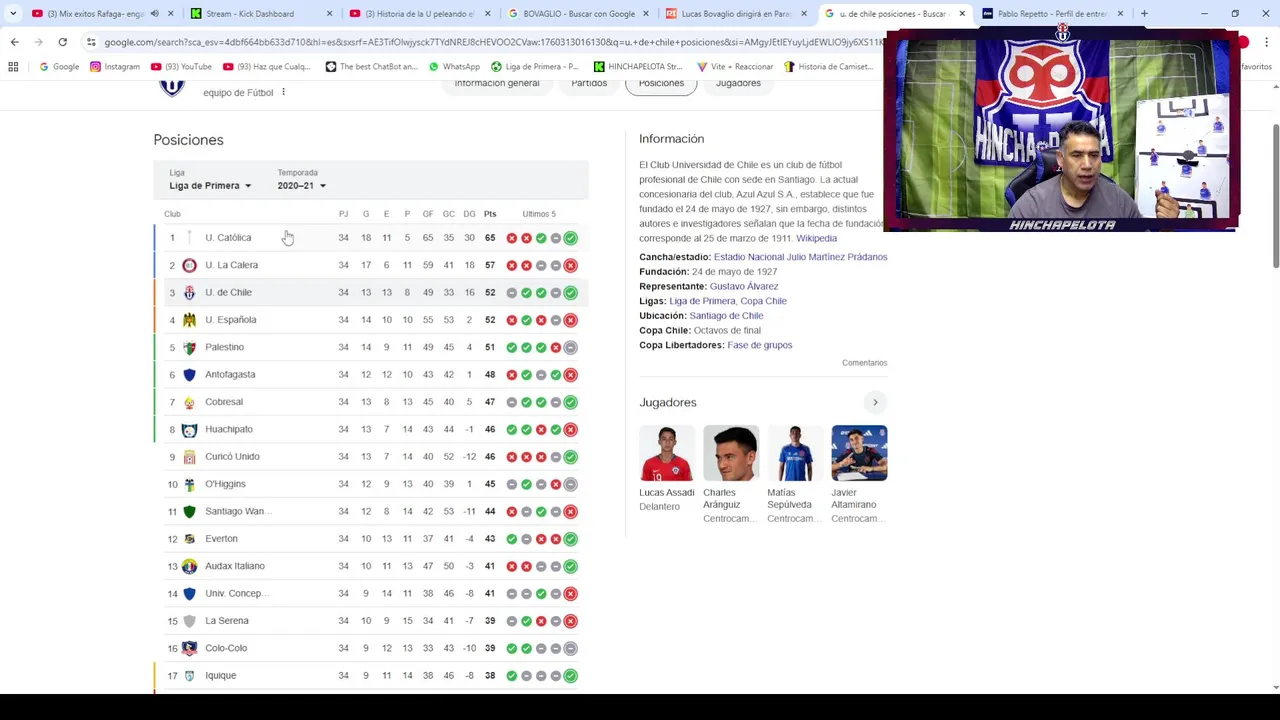Click the Audax Italiano club crest
This screenshot has height=720, width=1280.
click(189, 566)
